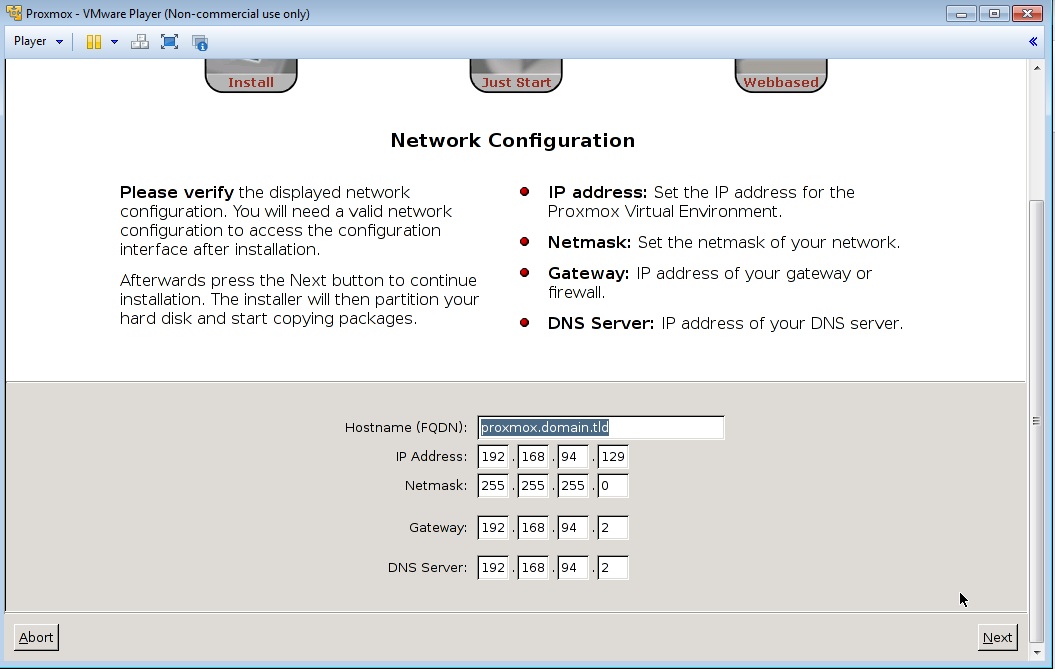Click Gateway second octet field
Viewport: 1055px width, 669px height.
533,528
